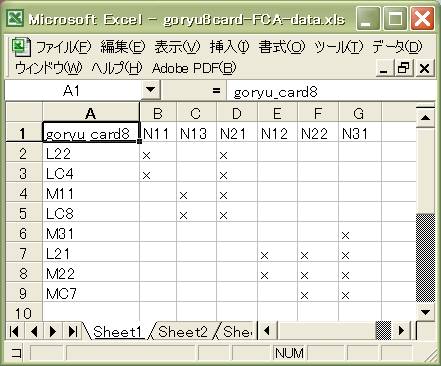
Task: Click horizontal scrollbar right arrow
Action: [x=402, y=331]
